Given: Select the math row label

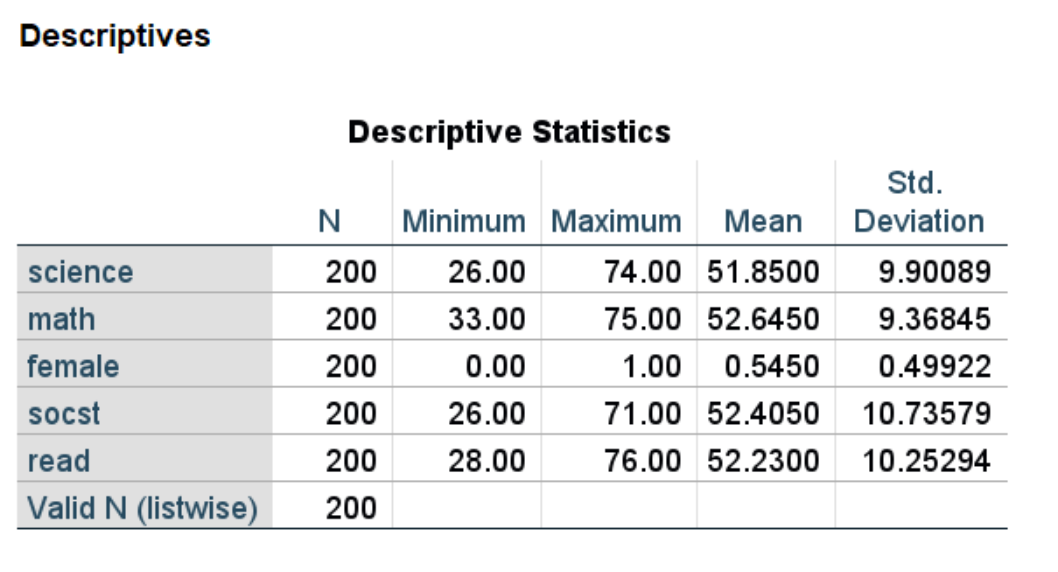Looking at the screenshot, I should coord(62,319).
